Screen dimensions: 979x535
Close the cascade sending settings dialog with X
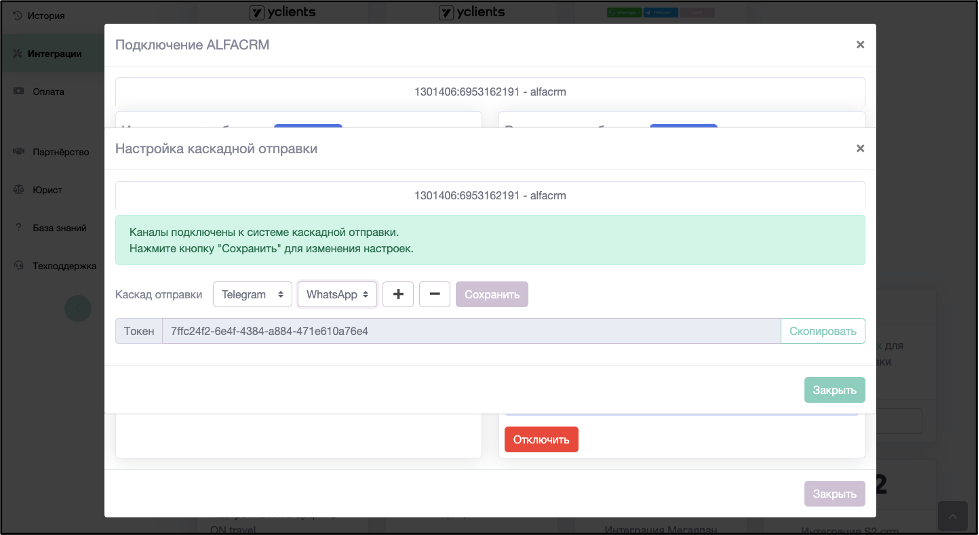pyautogui.click(x=860, y=149)
